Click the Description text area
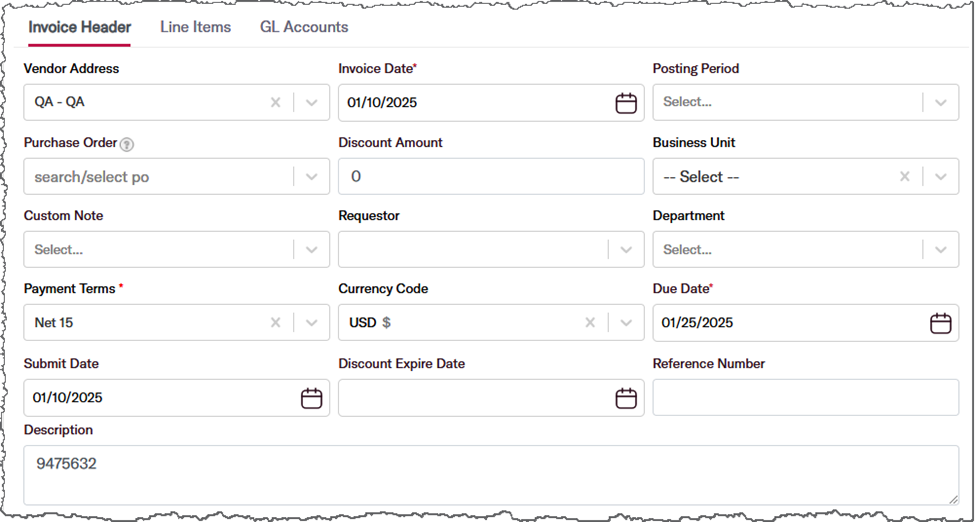The image size is (975, 522). [x=491, y=475]
